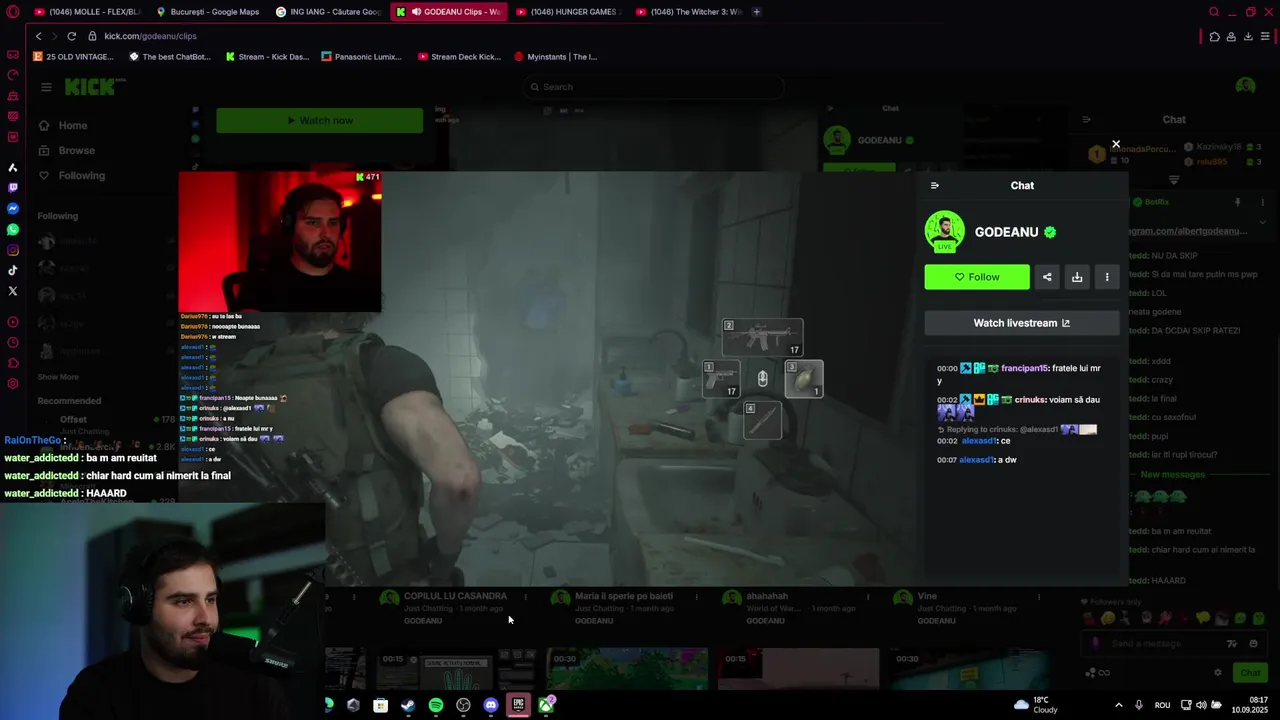The width and height of the screenshot is (1280, 720).
Task: Collapse the clip Chat panel icon
Action: (x=935, y=185)
